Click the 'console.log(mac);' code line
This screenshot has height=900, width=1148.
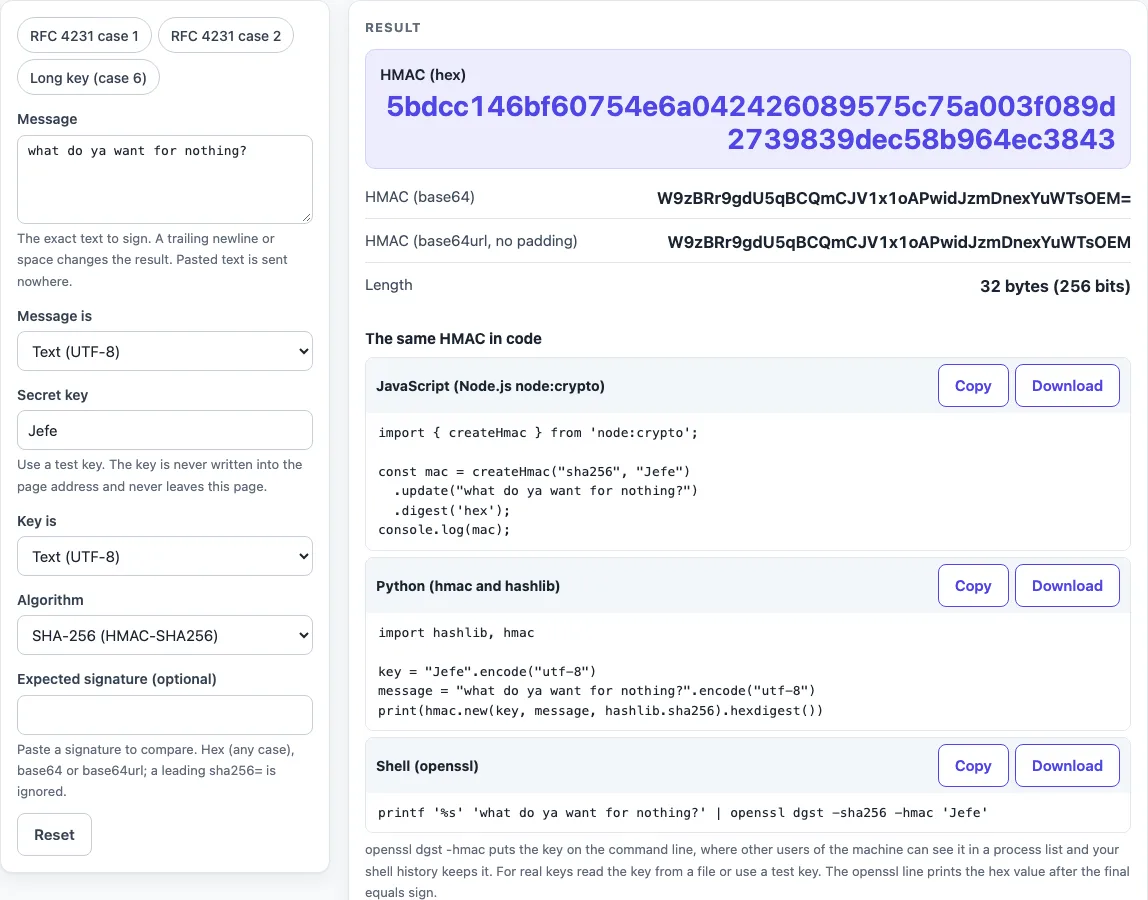(x=444, y=529)
